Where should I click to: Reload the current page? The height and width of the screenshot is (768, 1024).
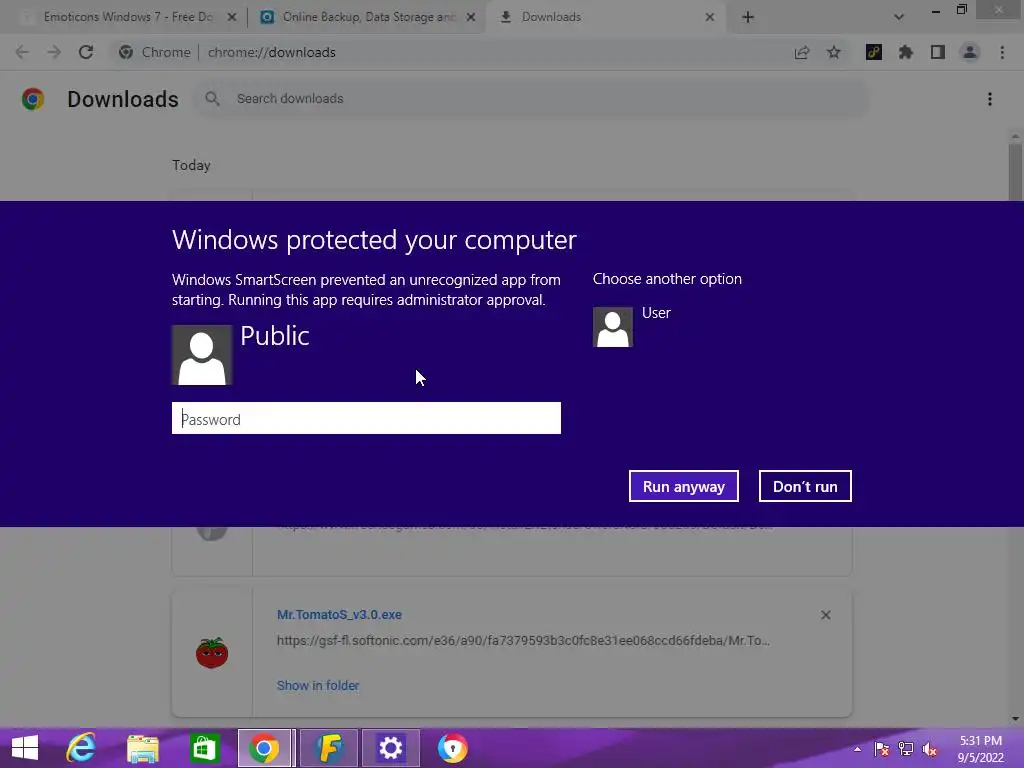click(86, 52)
